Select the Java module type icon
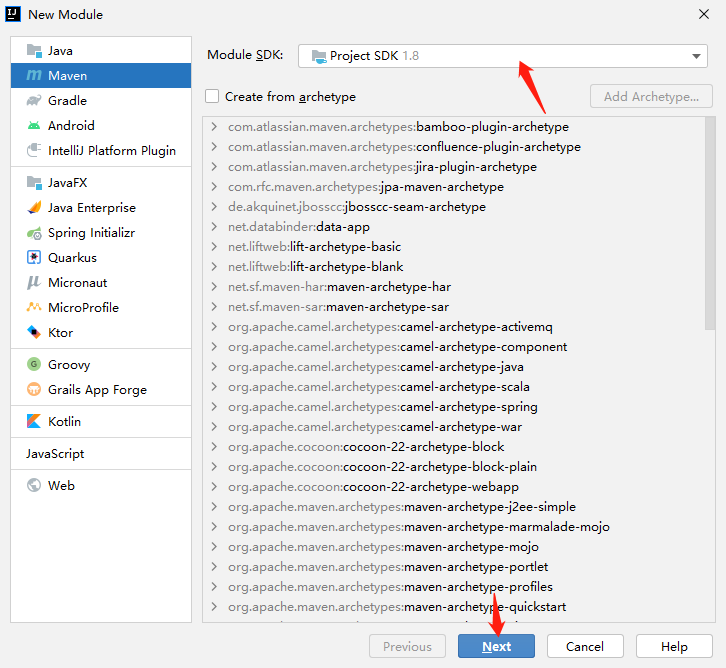The height and width of the screenshot is (668, 726). 34,50
